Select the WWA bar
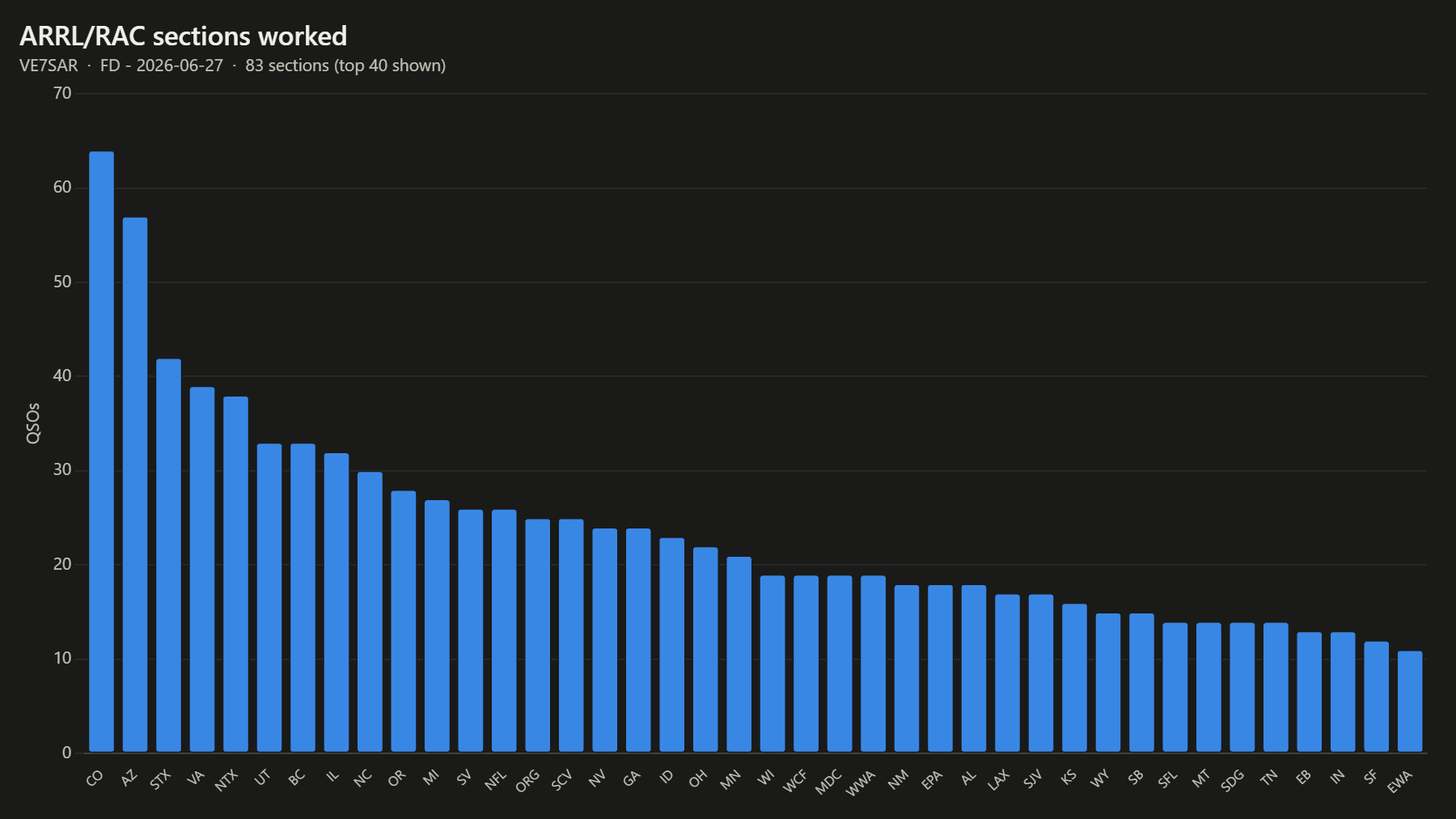Viewport: 1456px width, 819px height. pos(874,664)
